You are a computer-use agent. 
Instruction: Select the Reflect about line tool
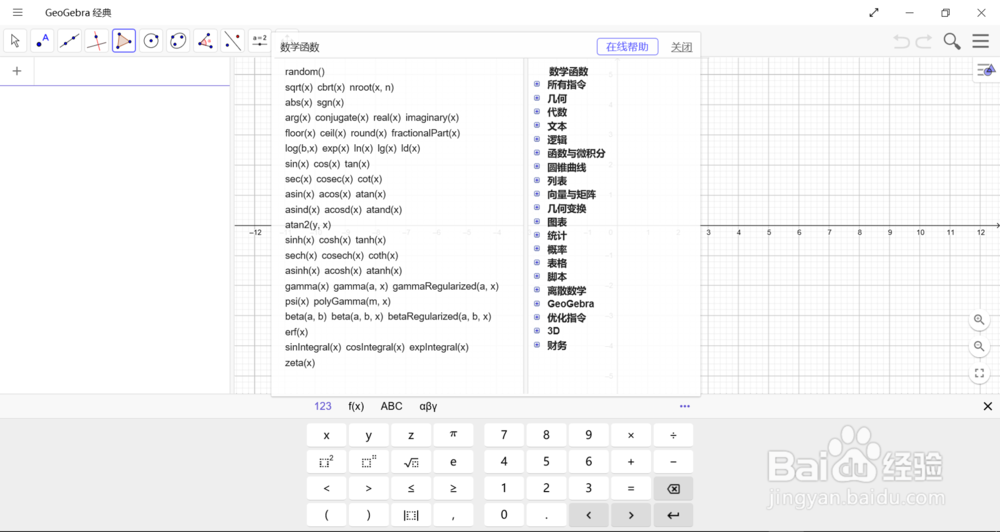233,41
